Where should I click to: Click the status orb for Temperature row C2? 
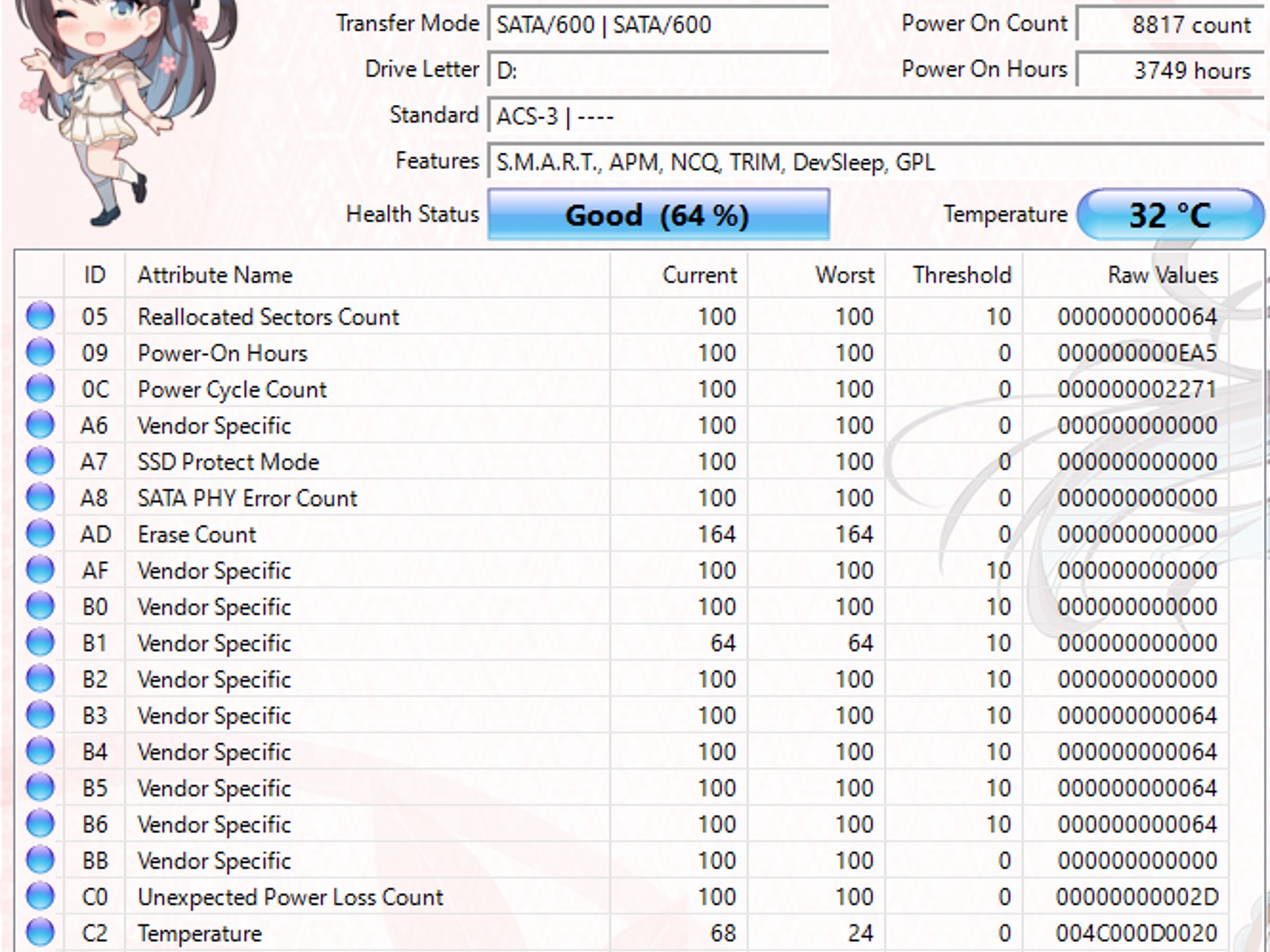[40, 932]
